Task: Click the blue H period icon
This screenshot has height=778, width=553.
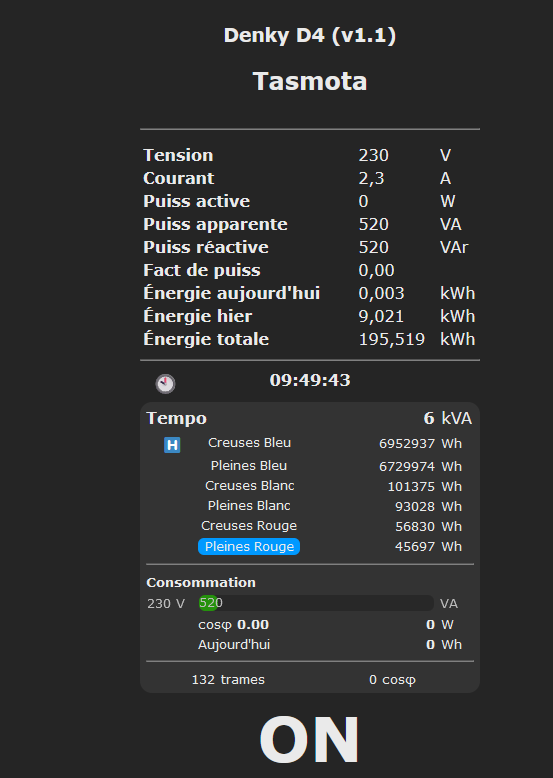Action: point(172,445)
